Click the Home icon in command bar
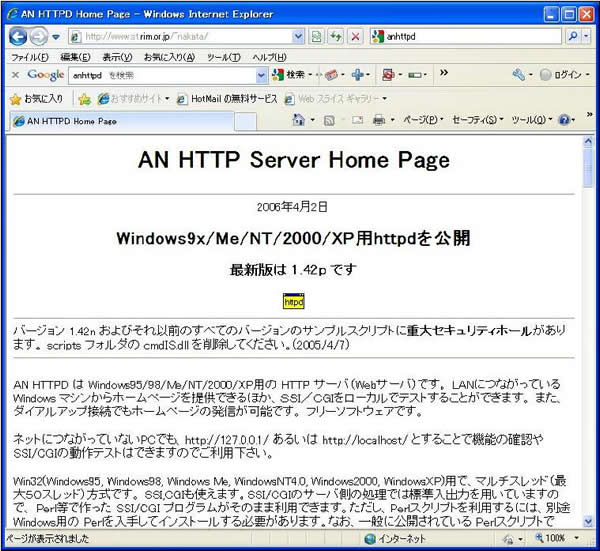 tap(298, 120)
